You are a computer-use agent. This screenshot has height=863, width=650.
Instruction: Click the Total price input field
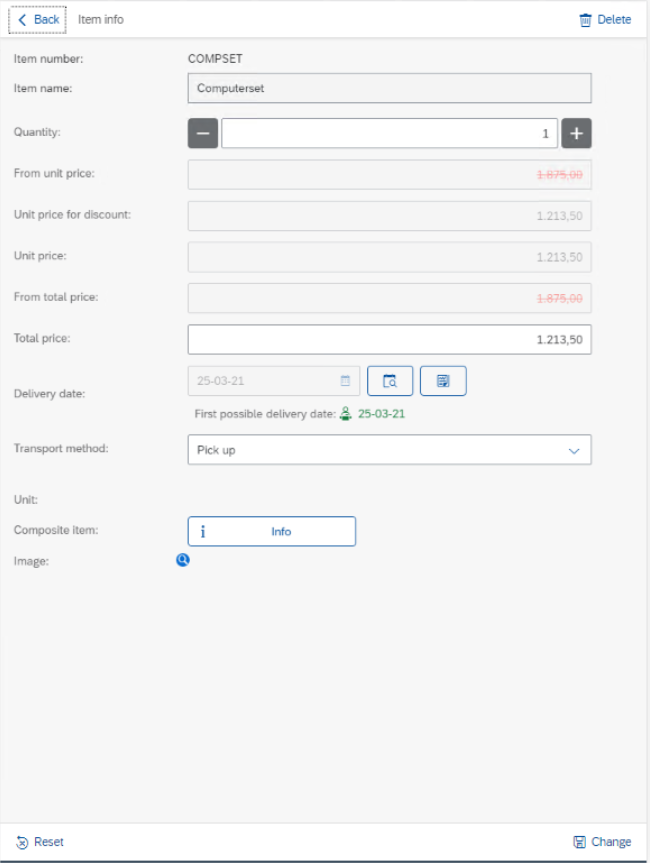pos(389,340)
